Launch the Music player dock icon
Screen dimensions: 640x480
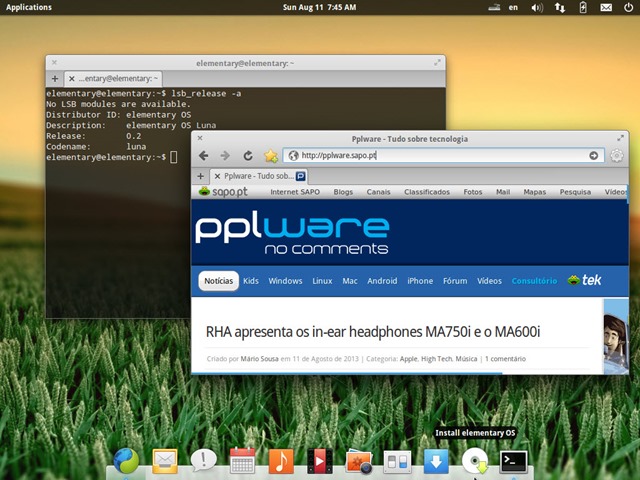pyautogui.click(x=281, y=461)
